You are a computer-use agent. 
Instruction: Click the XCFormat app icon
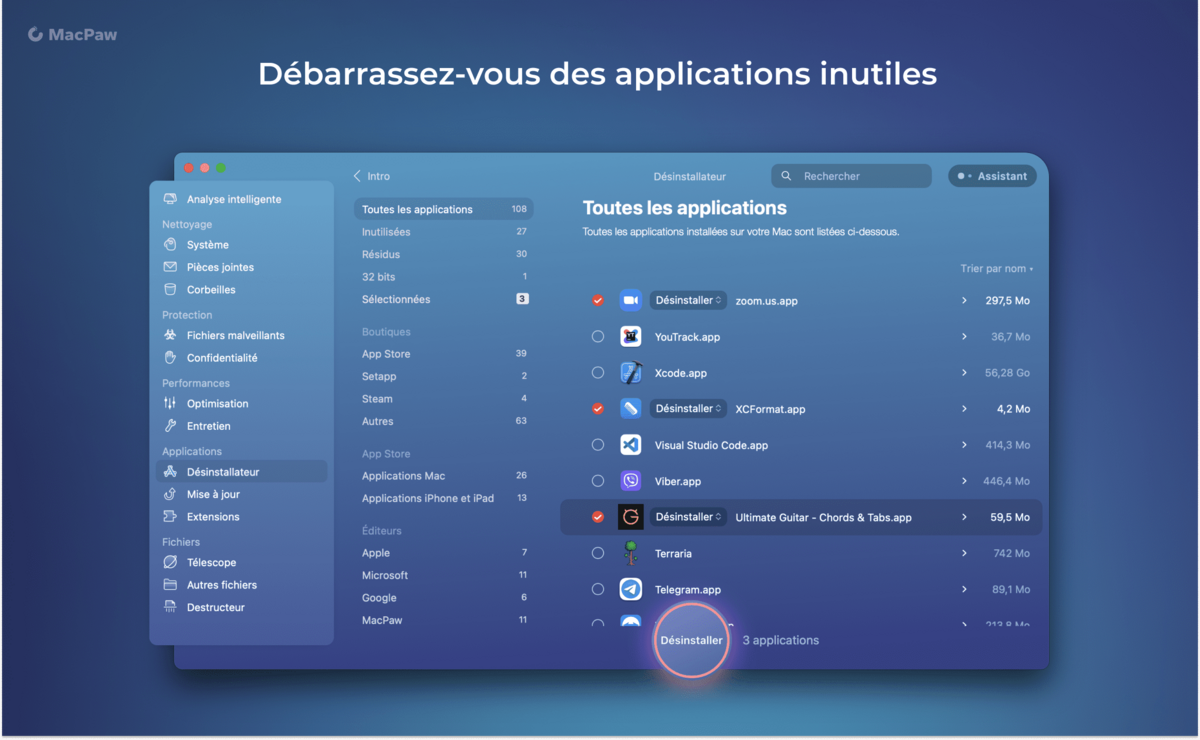click(630, 409)
